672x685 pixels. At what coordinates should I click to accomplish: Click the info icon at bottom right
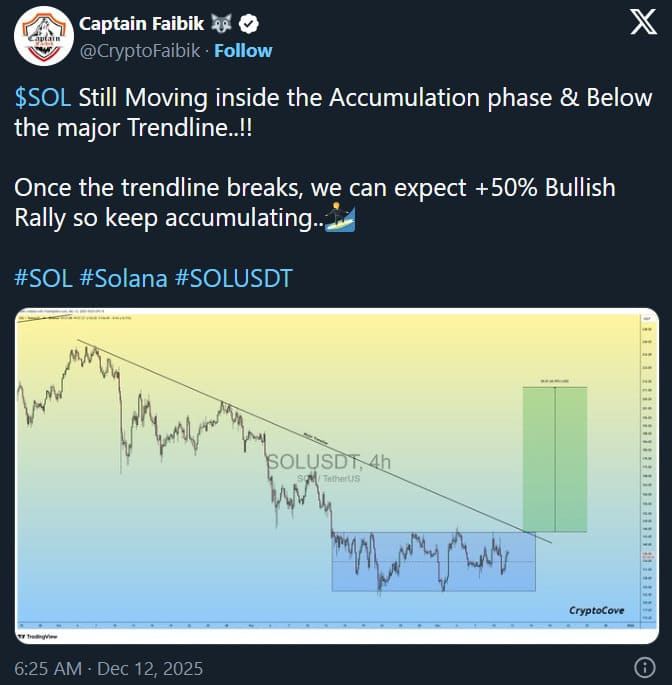point(645,667)
